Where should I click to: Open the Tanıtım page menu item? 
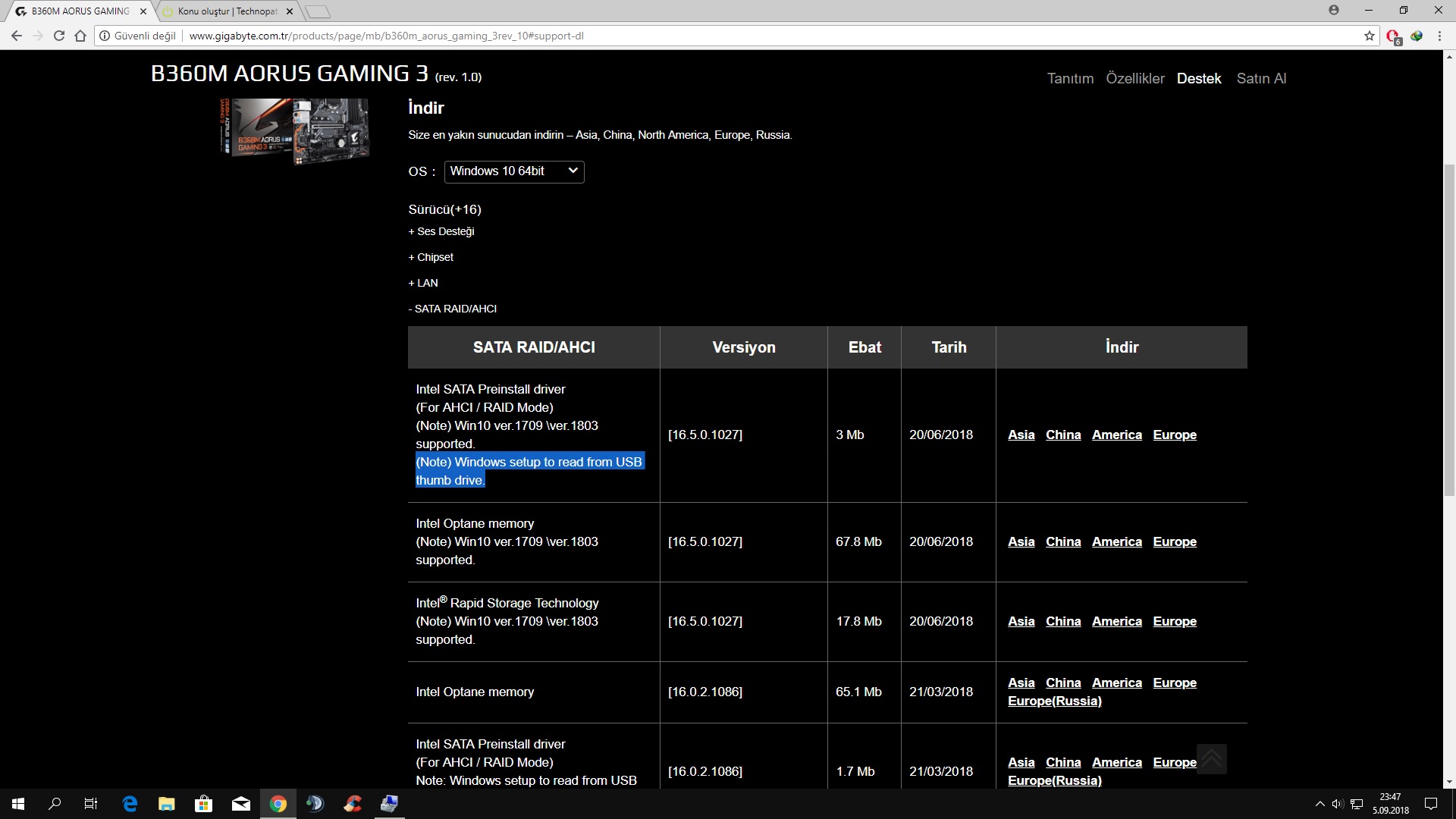click(1070, 79)
